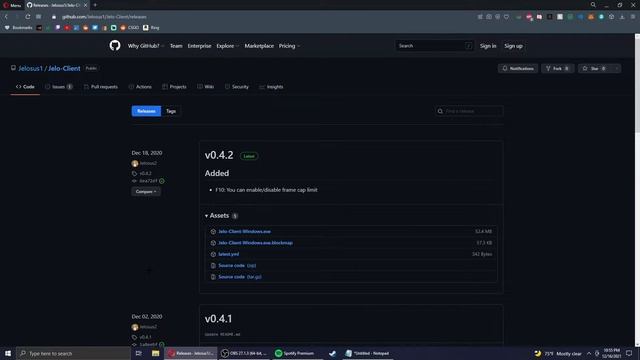Open the browser downloads icon
The image size is (640, 360).
tap(622, 17)
